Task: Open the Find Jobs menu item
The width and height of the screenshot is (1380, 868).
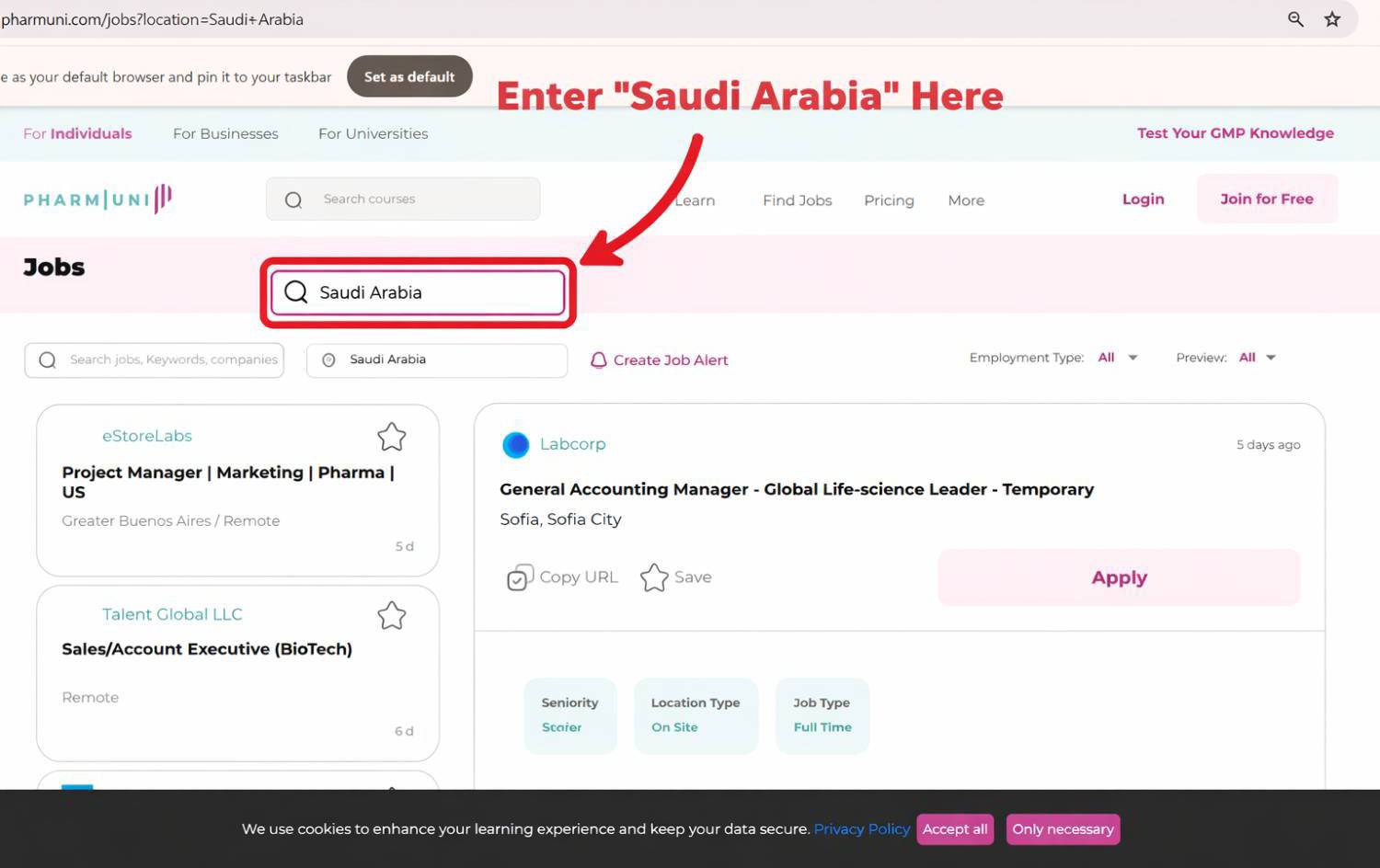Action: tap(797, 200)
